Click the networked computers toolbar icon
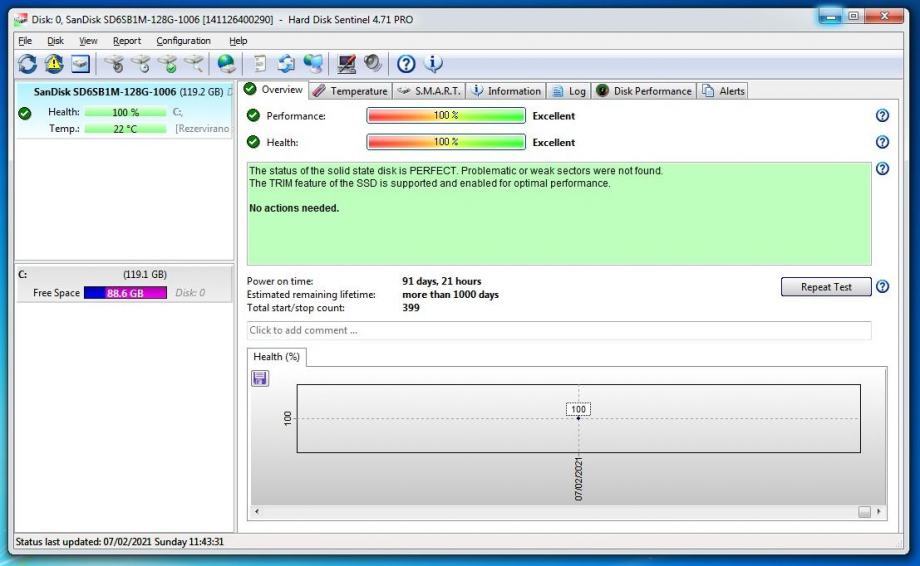The width and height of the screenshot is (920, 566). pyautogui.click(x=313, y=63)
